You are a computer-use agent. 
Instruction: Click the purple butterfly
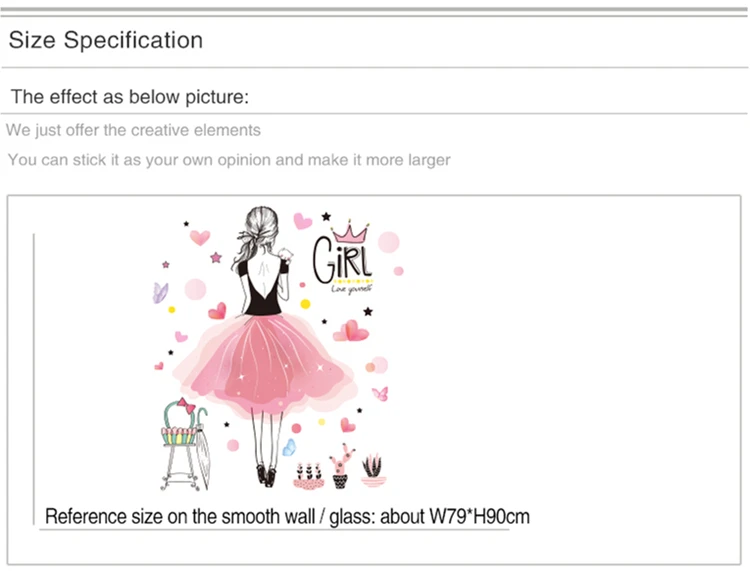pos(160,292)
